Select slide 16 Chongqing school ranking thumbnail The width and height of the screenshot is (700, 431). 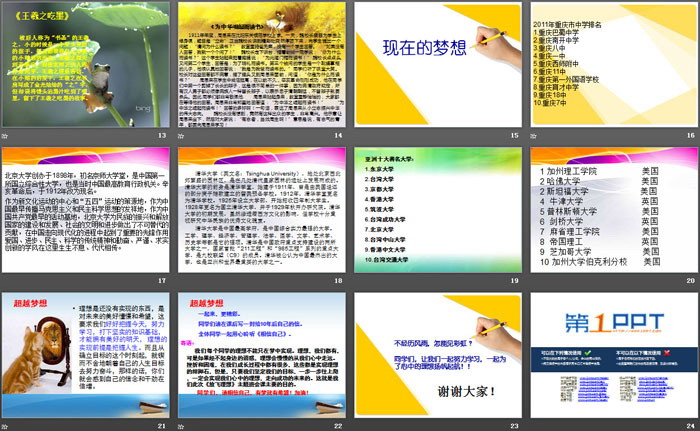(614, 65)
